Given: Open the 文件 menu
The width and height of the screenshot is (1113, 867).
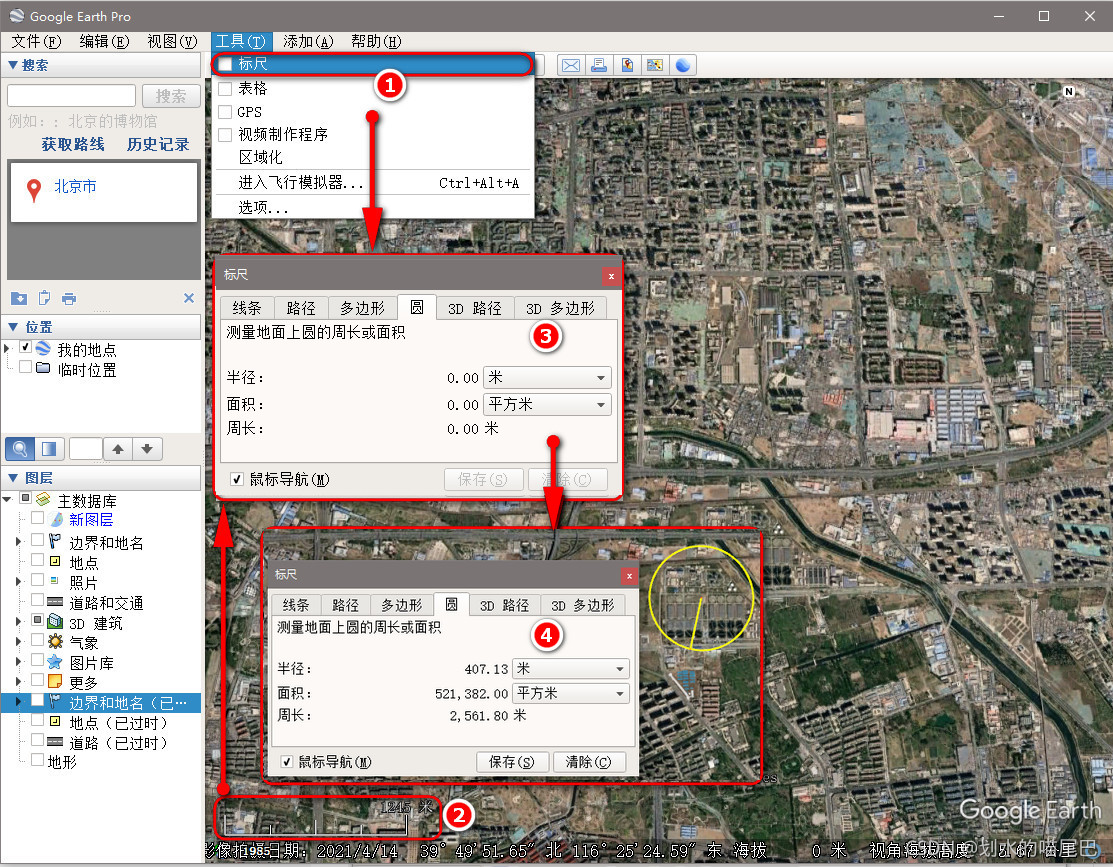Looking at the screenshot, I should (x=36, y=42).
